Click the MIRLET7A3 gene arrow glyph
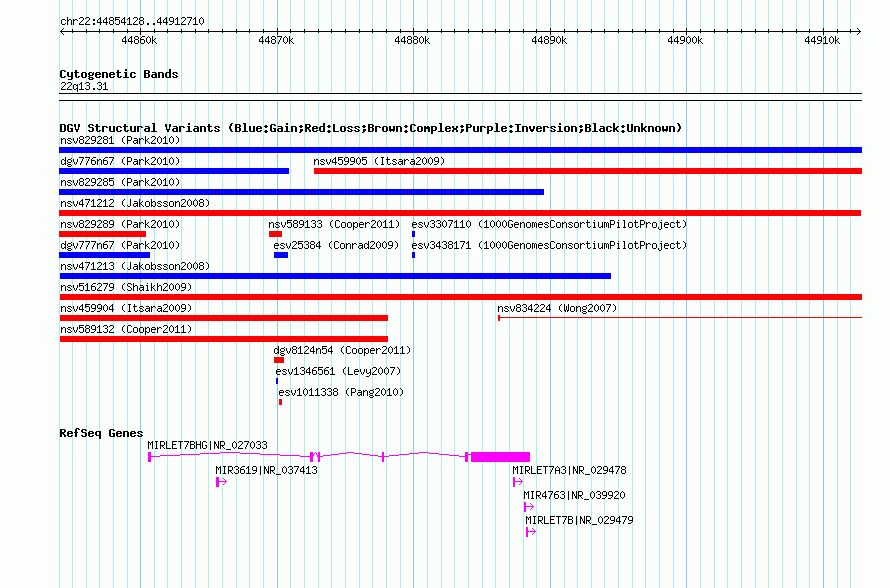This screenshot has width=890, height=588. click(518, 482)
